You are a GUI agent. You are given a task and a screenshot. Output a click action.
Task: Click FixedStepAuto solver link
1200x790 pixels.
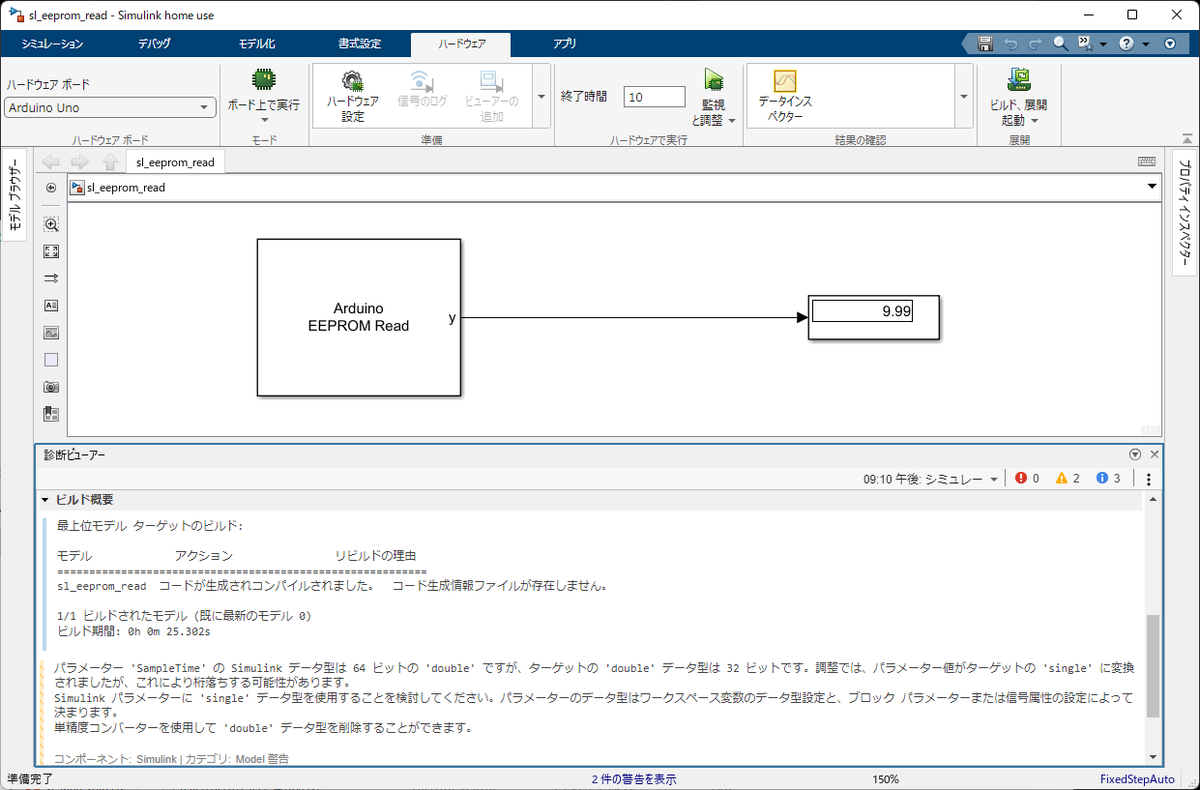[1136, 779]
